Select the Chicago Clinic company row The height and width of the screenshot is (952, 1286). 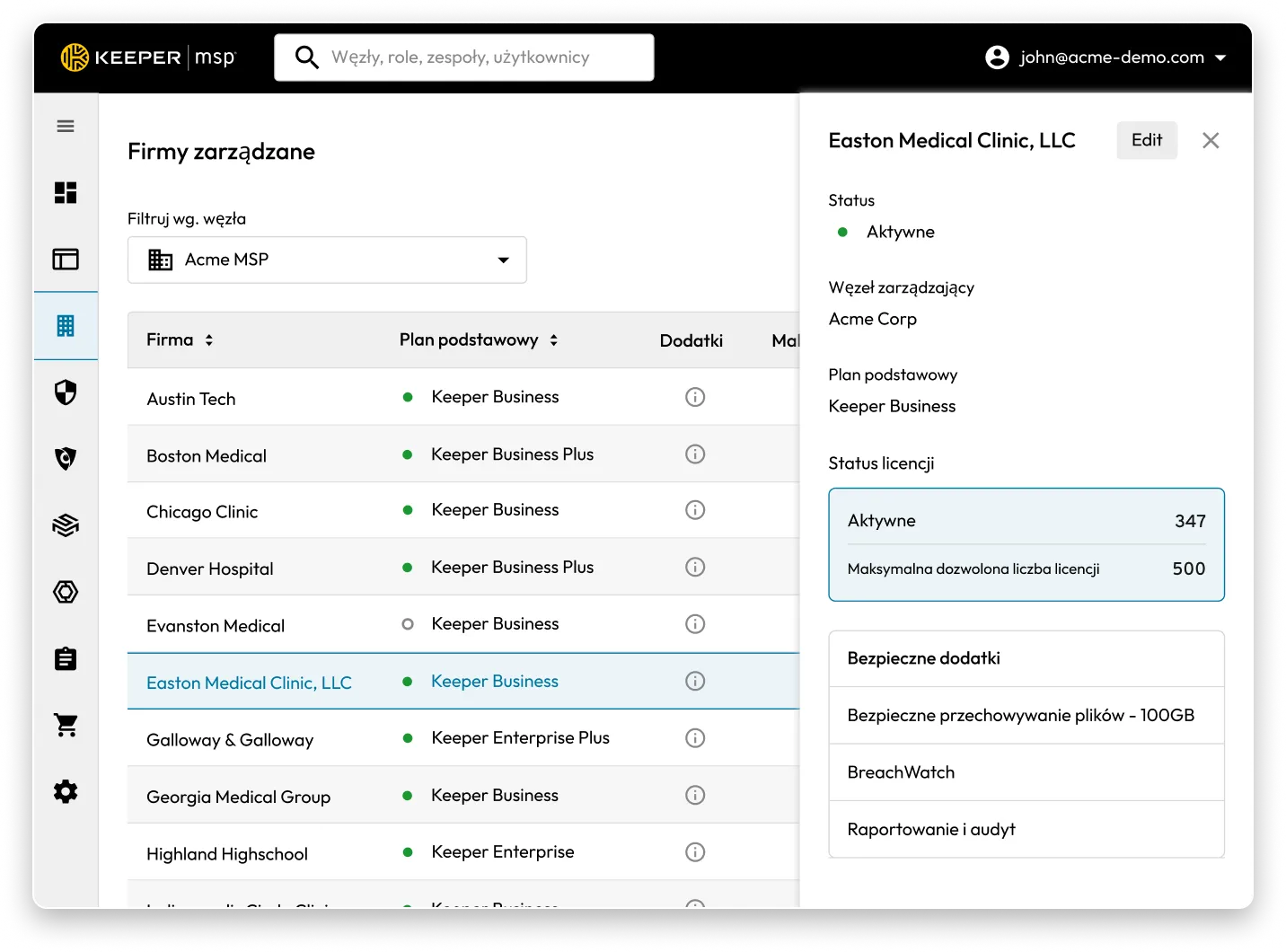pyautogui.click(x=463, y=511)
